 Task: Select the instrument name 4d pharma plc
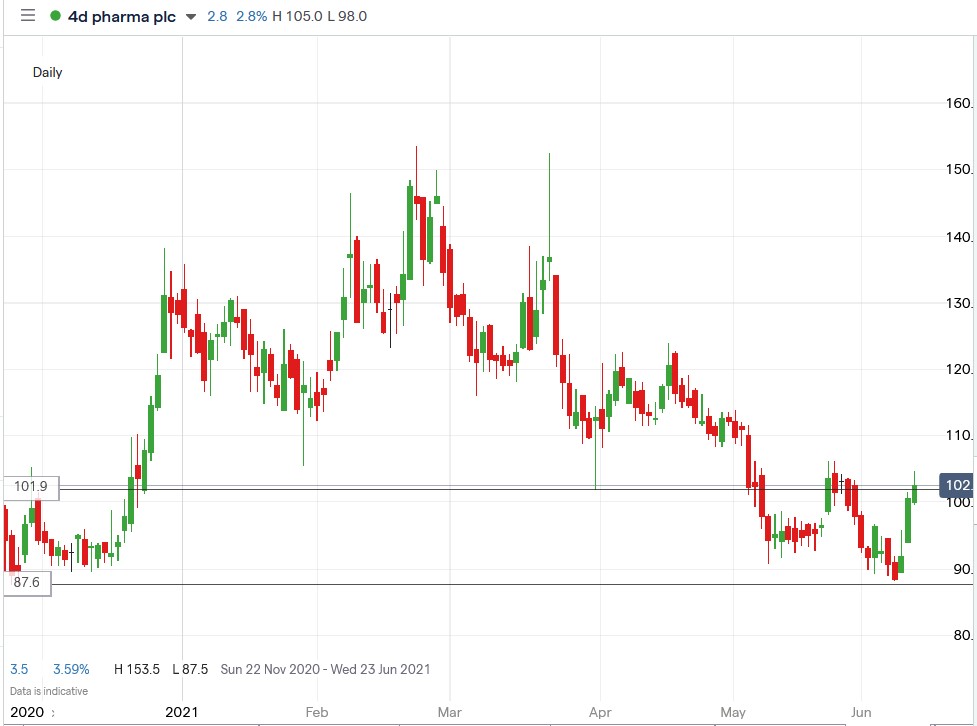[x=122, y=16]
